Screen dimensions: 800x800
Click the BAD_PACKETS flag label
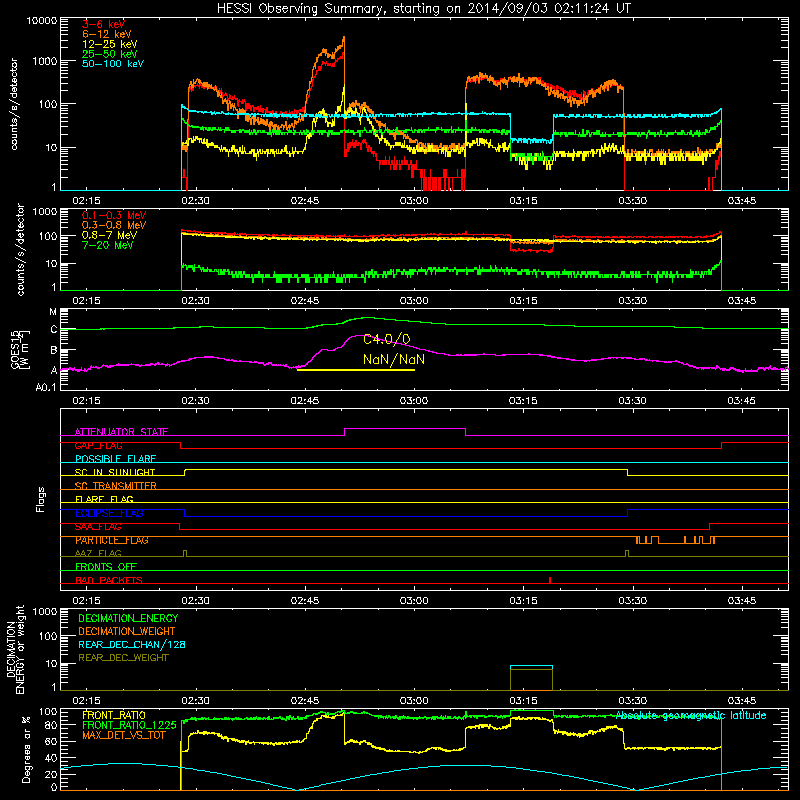[x=109, y=580]
